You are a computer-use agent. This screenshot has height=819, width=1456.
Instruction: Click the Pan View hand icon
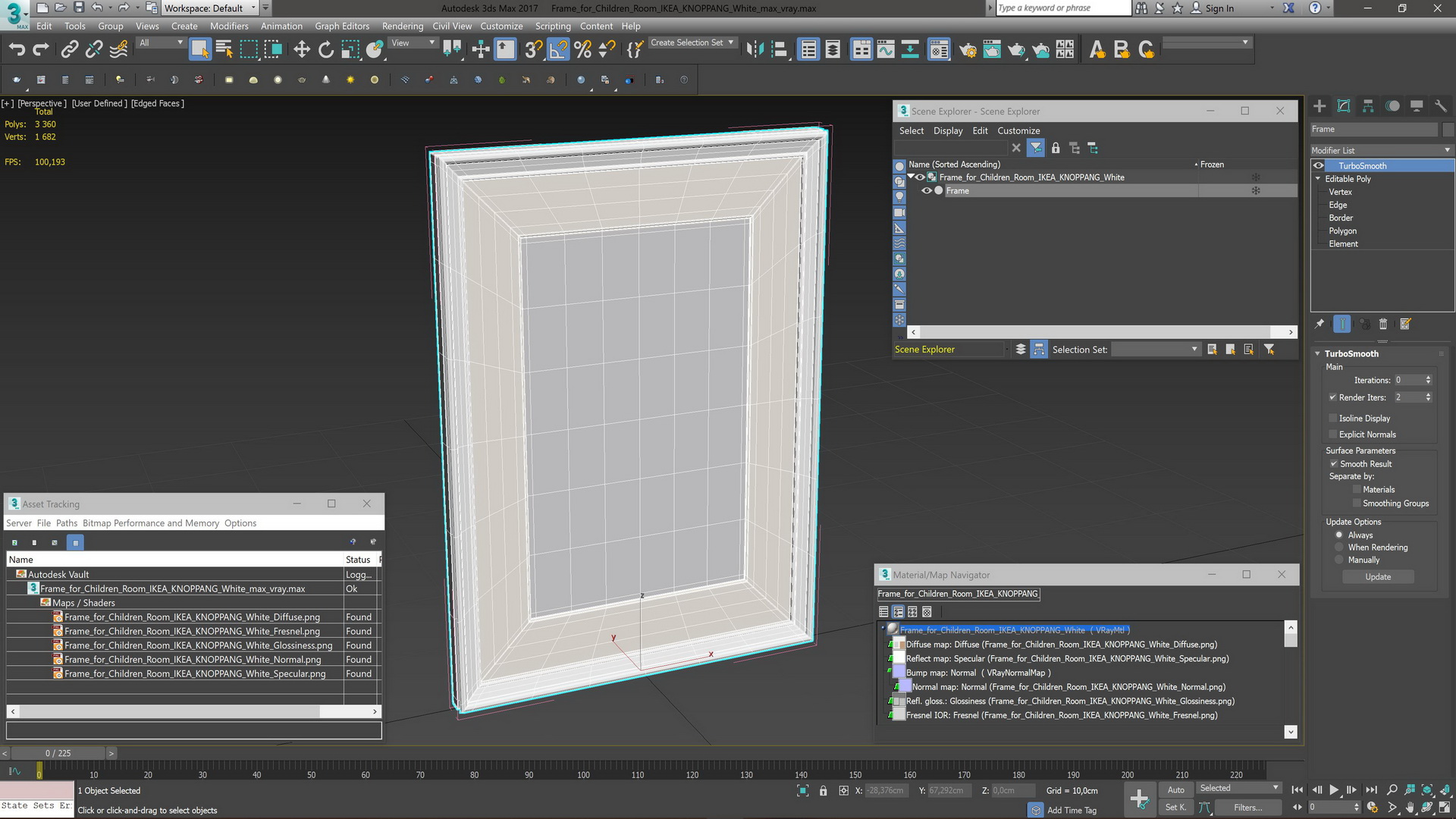point(1410,808)
